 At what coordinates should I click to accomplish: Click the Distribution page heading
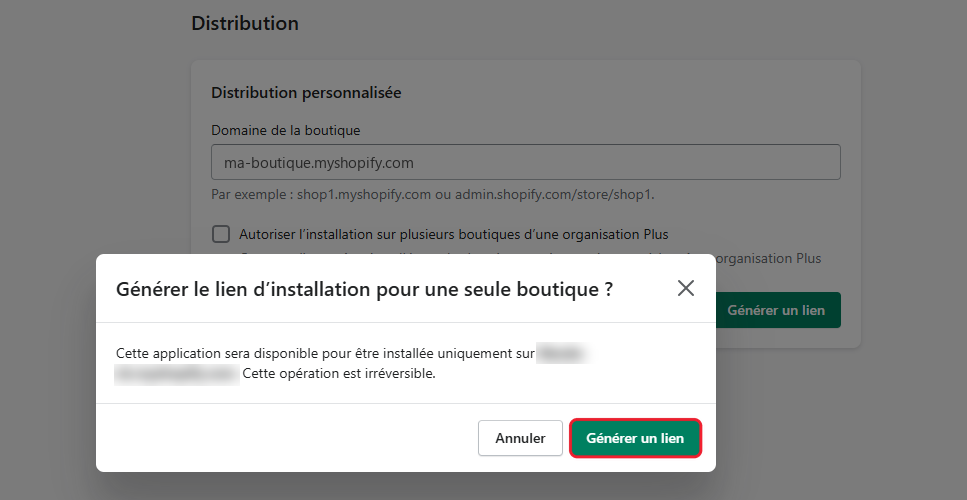click(245, 23)
